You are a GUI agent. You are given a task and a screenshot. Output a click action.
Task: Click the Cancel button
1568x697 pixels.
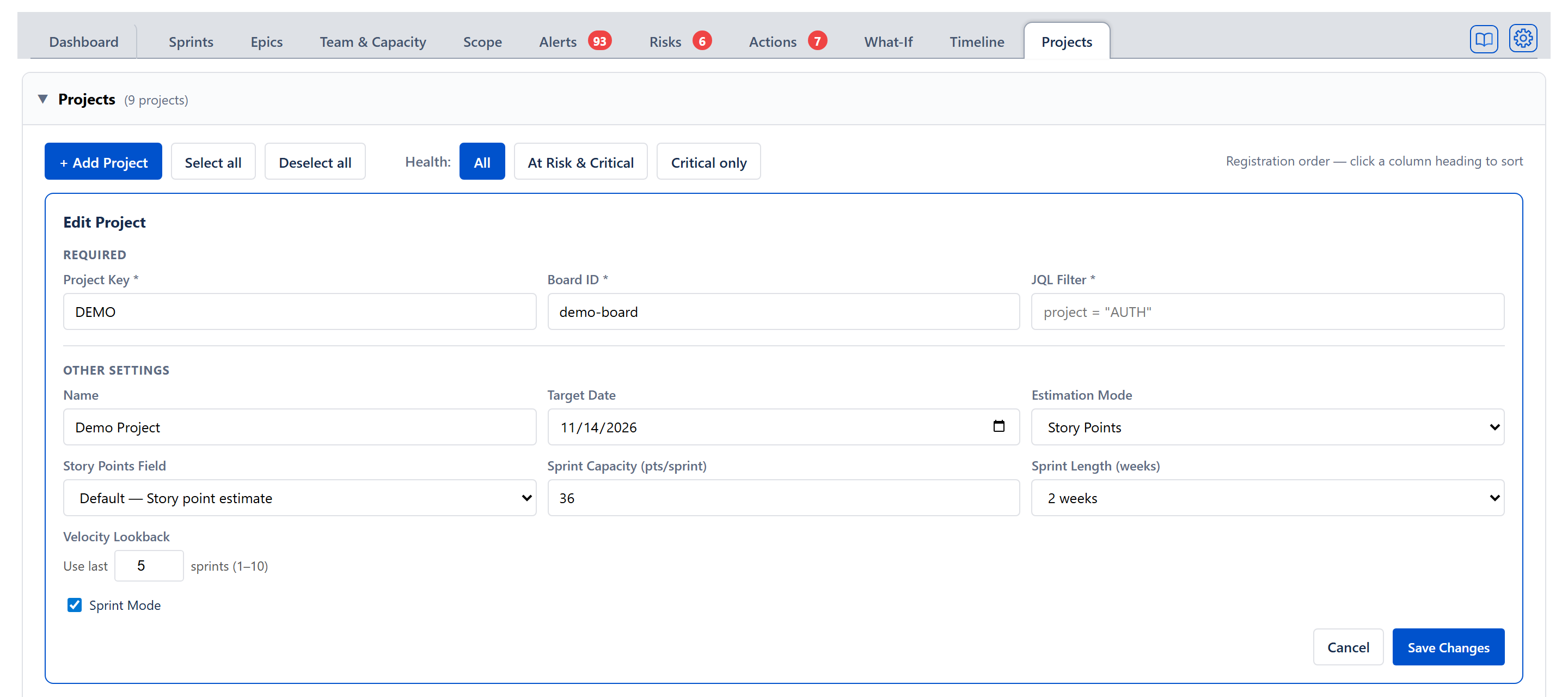[1348, 647]
